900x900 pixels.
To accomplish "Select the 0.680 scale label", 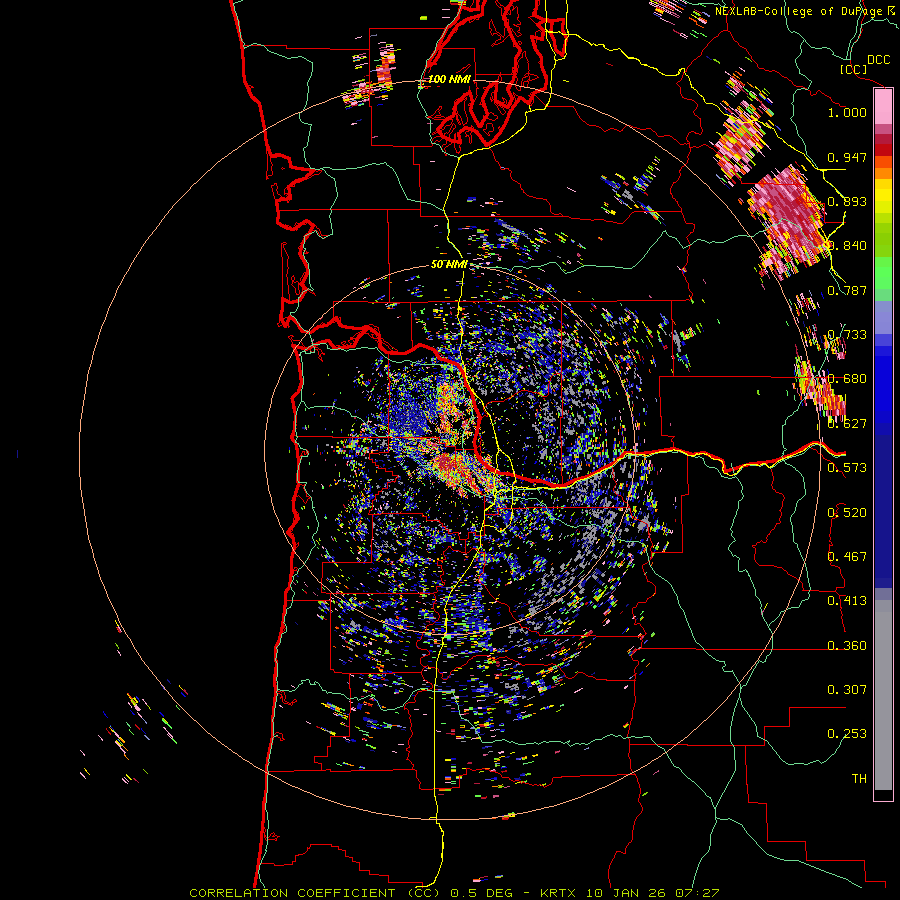I will pos(847,379).
